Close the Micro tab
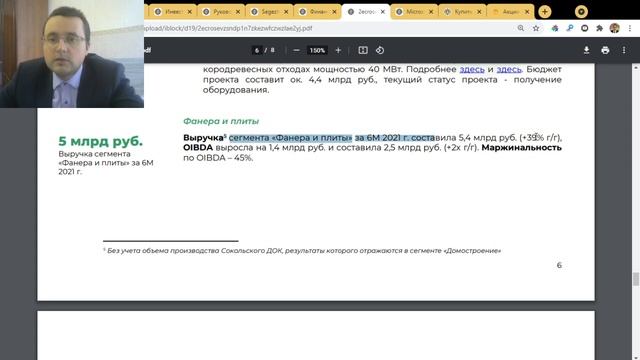The width and height of the screenshot is (640, 360). click(431, 12)
